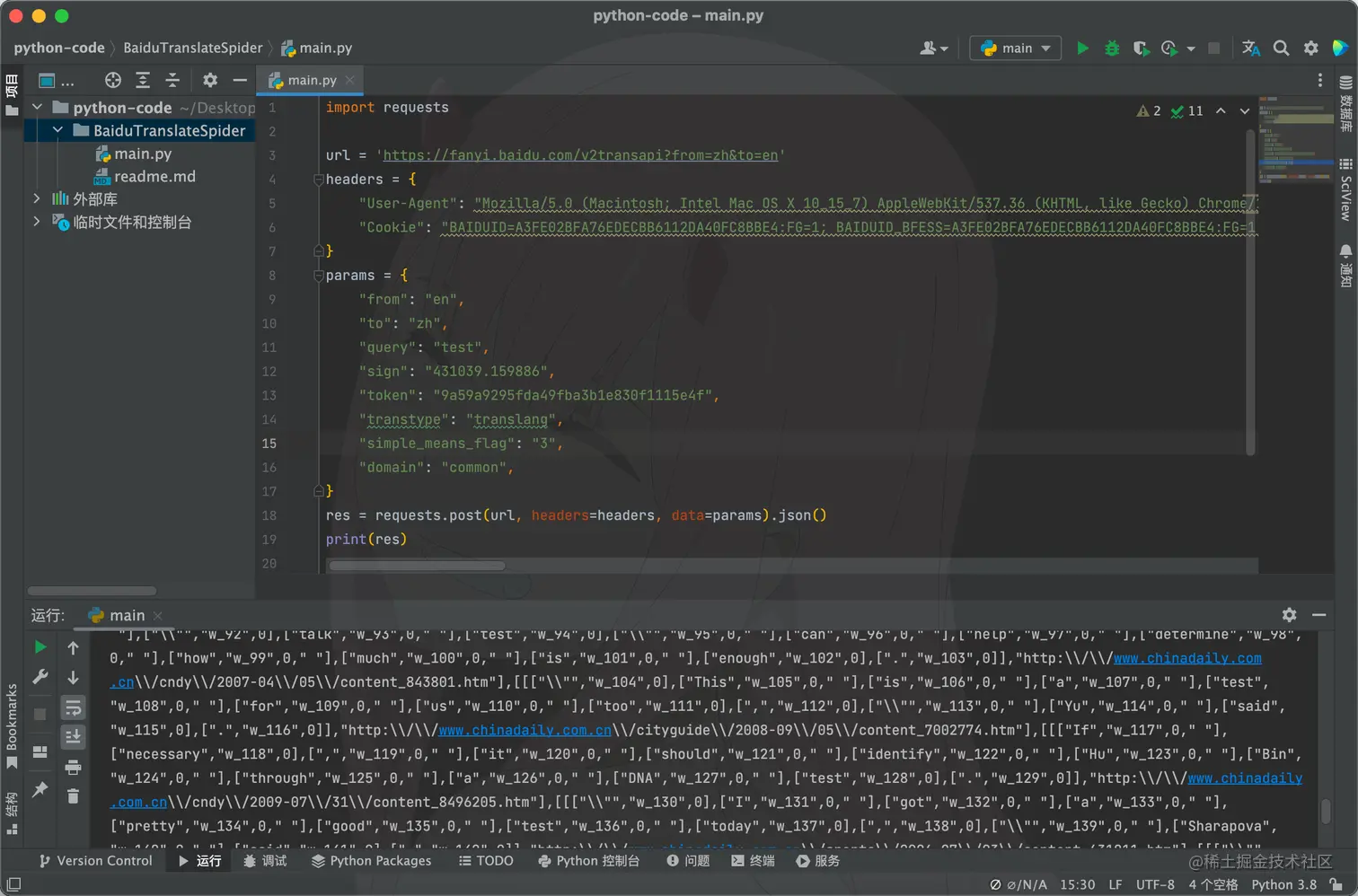
Task: Open the translate icon in top toolbar
Action: tap(1250, 48)
